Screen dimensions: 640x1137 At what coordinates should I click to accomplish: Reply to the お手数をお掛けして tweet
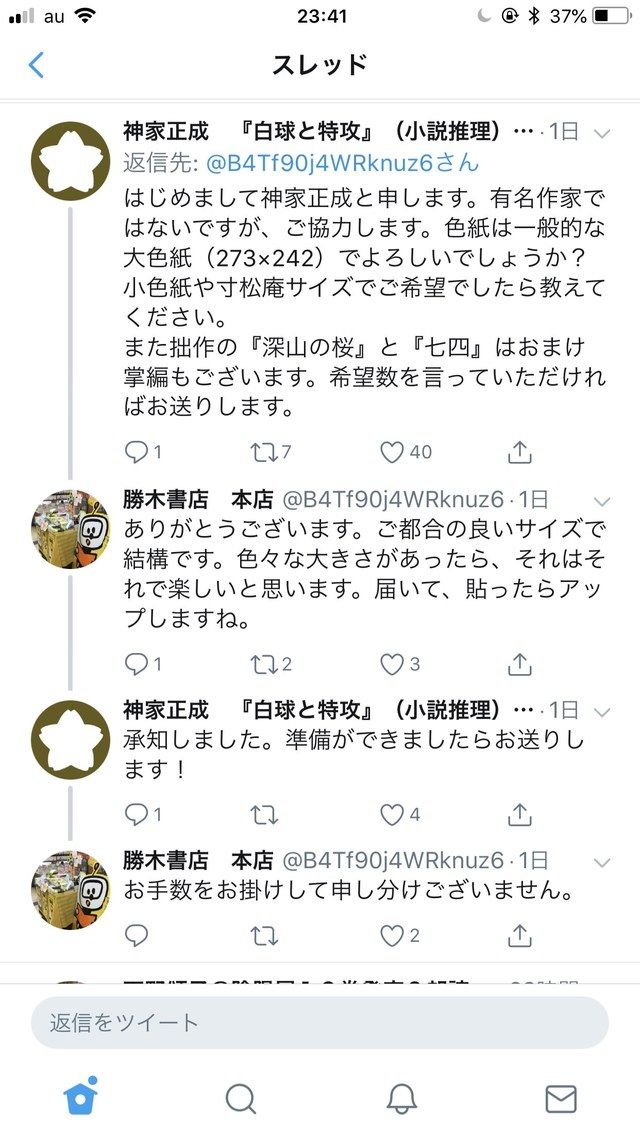136,935
